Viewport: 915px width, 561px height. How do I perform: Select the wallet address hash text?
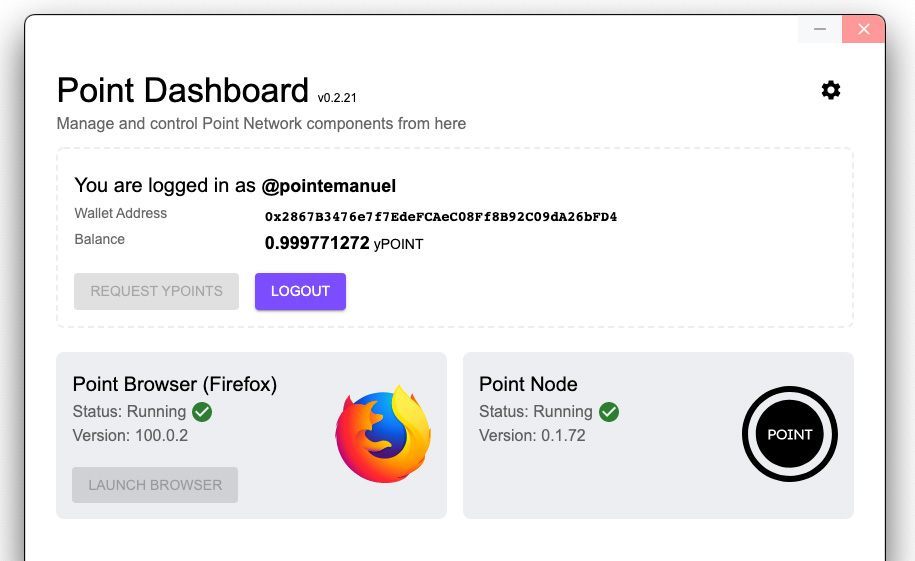(441, 216)
